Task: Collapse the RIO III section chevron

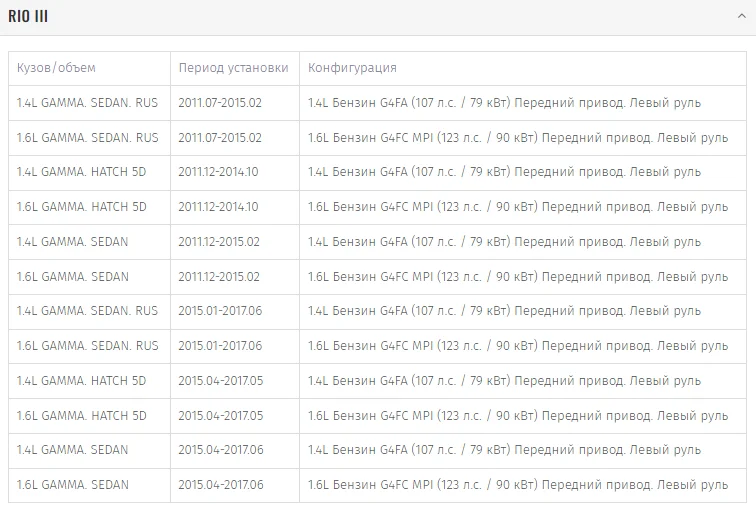Action: tap(740, 16)
